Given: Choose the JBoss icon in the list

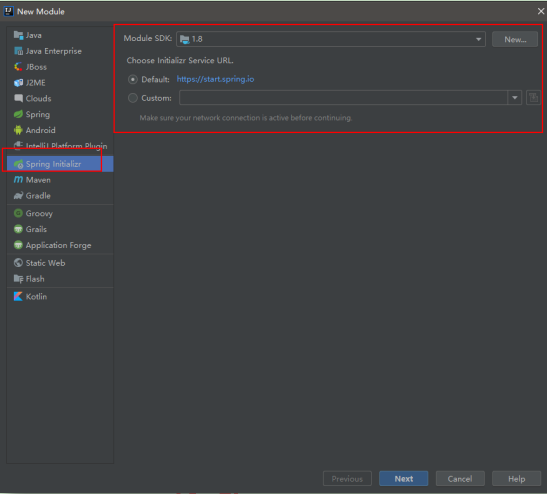Looking at the screenshot, I should coord(18,67).
